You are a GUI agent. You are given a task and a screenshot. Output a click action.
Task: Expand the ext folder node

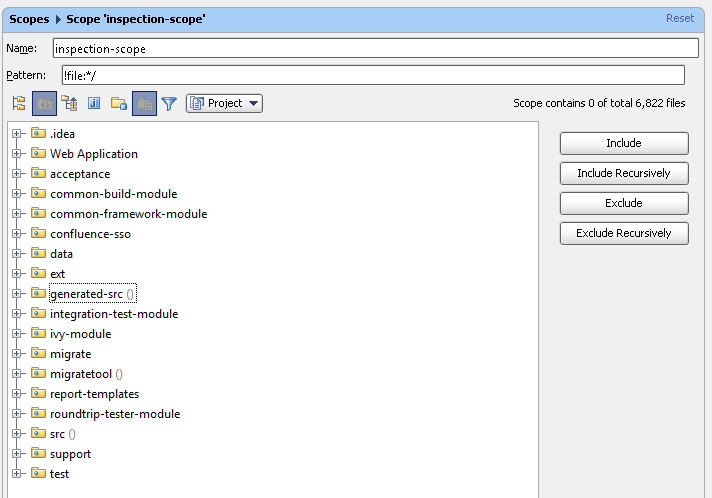point(17,273)
